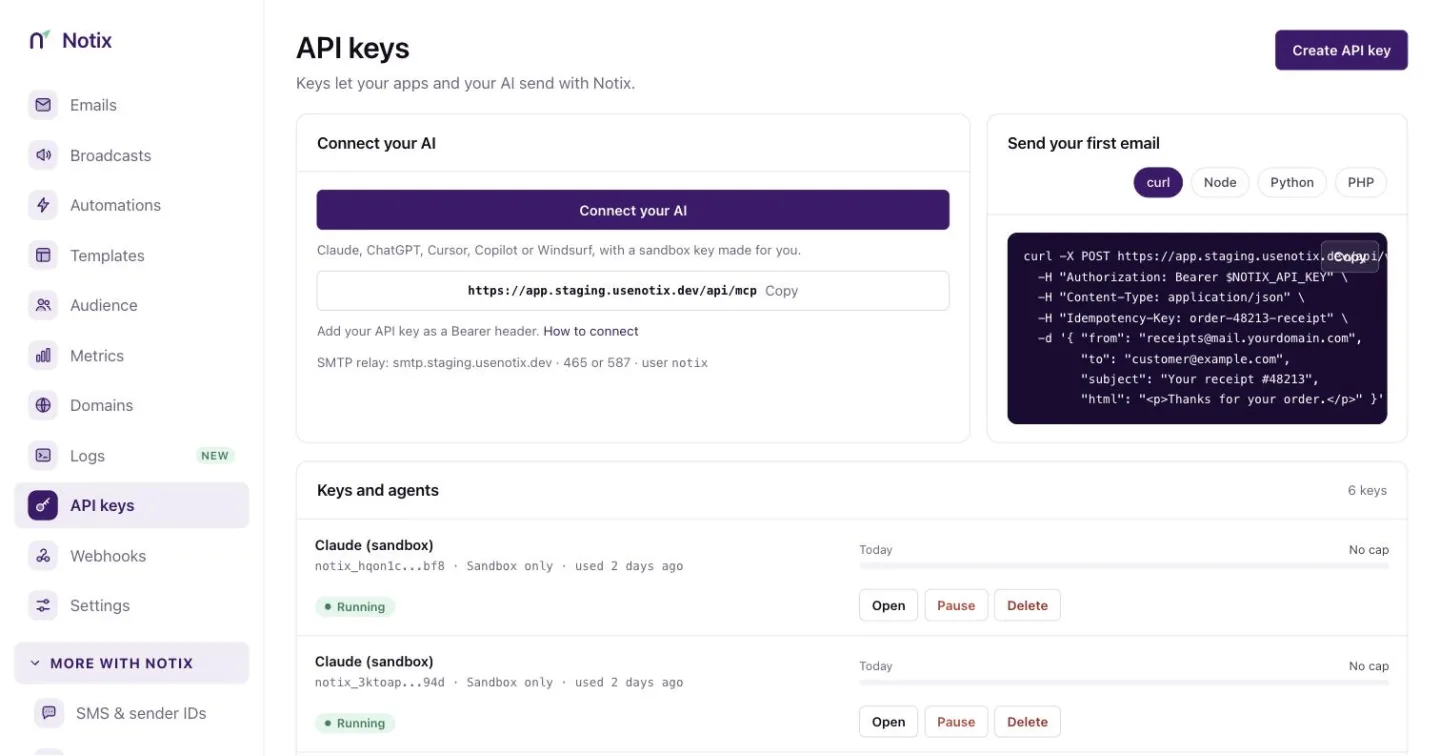Click the Logs terminal icon
Image resolution: width=1440 pixels, height=756 pixels.
[43, 455]
